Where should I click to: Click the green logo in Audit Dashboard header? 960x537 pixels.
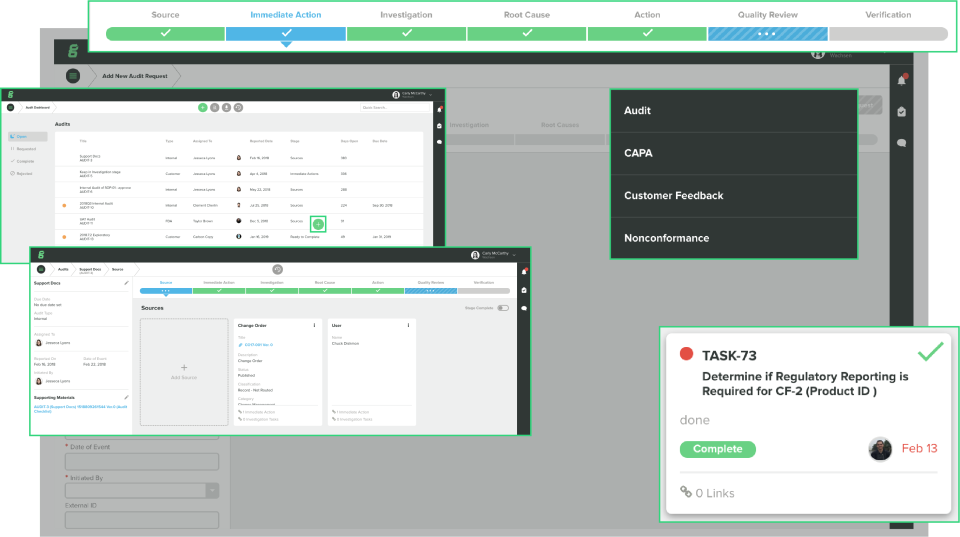pos(10,94)
